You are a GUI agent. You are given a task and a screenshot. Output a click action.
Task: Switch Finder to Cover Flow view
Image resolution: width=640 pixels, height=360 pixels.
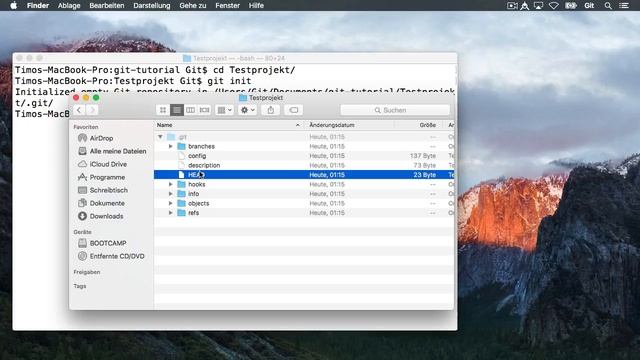click(204, 110)
